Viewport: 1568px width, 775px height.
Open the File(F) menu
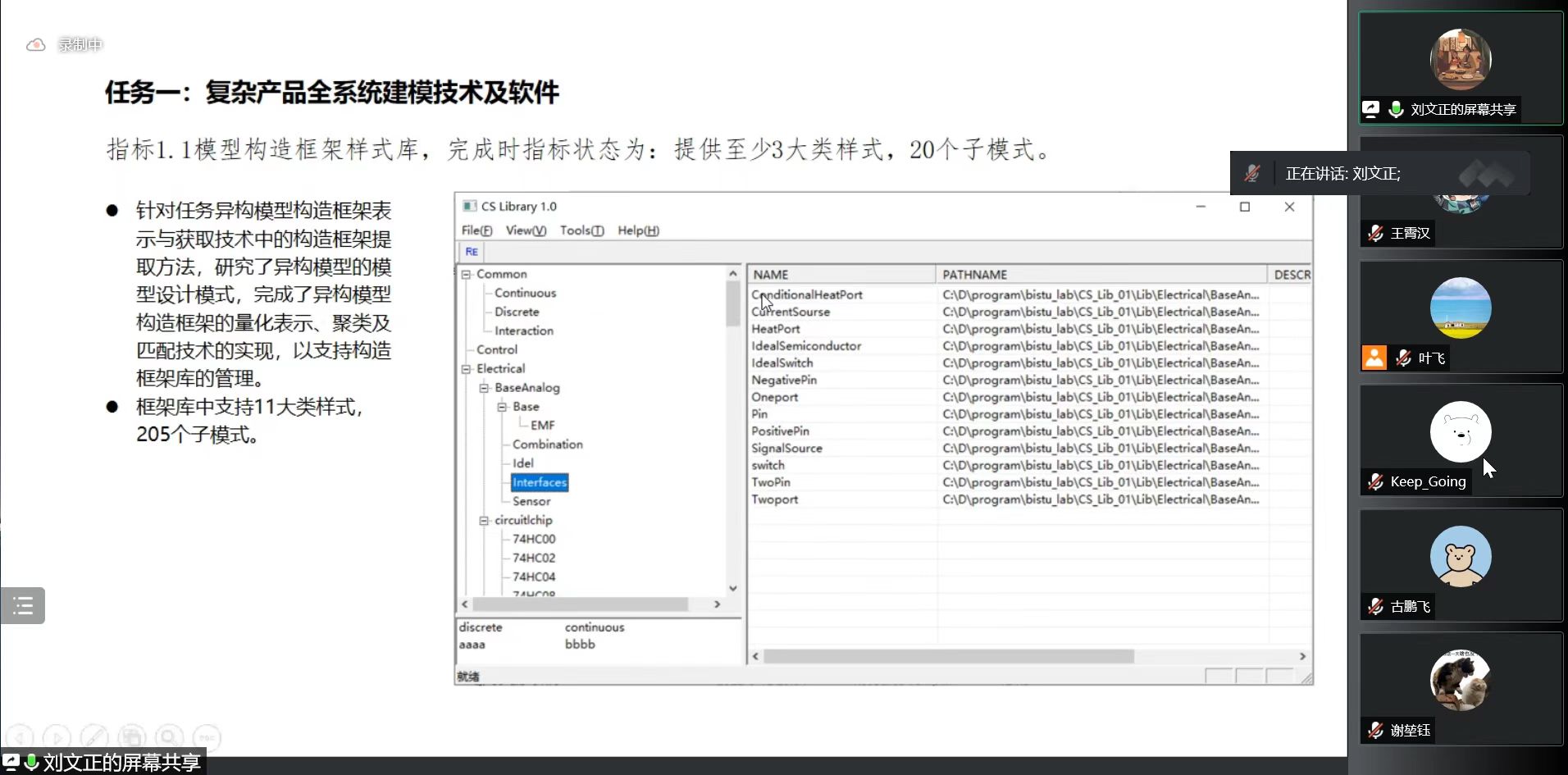click(476, 230)
